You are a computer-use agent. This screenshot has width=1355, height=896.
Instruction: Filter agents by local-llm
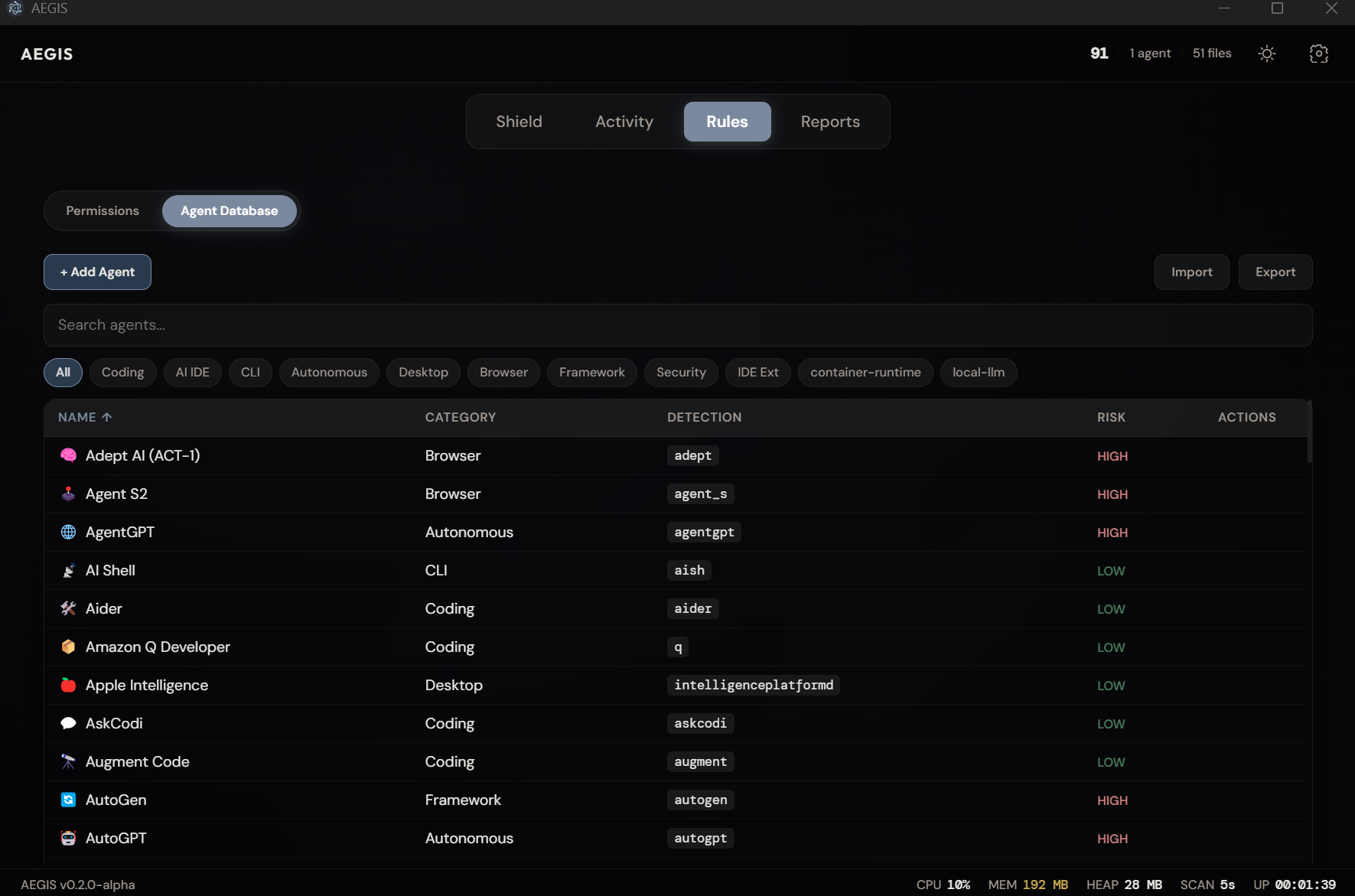pyautogui.click(x=979, y=373)
